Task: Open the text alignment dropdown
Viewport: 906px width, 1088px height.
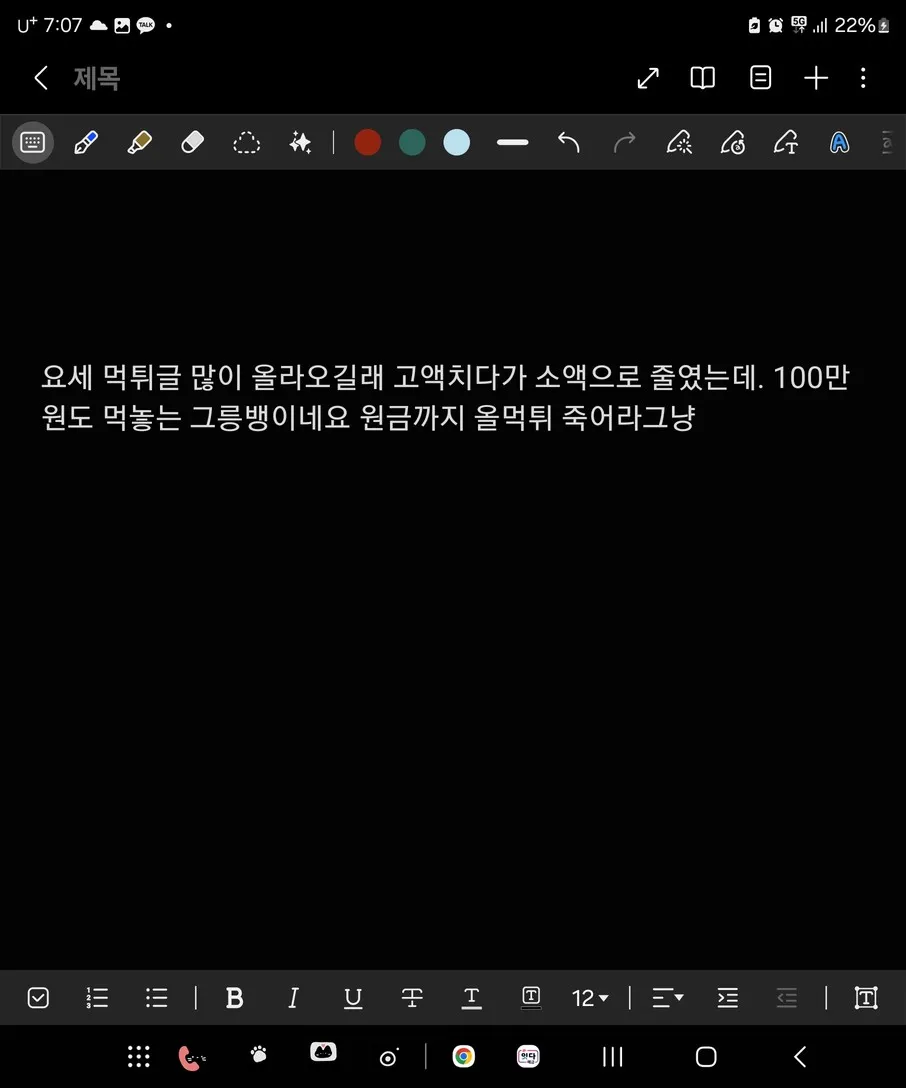Action: (x=667, y=998)
